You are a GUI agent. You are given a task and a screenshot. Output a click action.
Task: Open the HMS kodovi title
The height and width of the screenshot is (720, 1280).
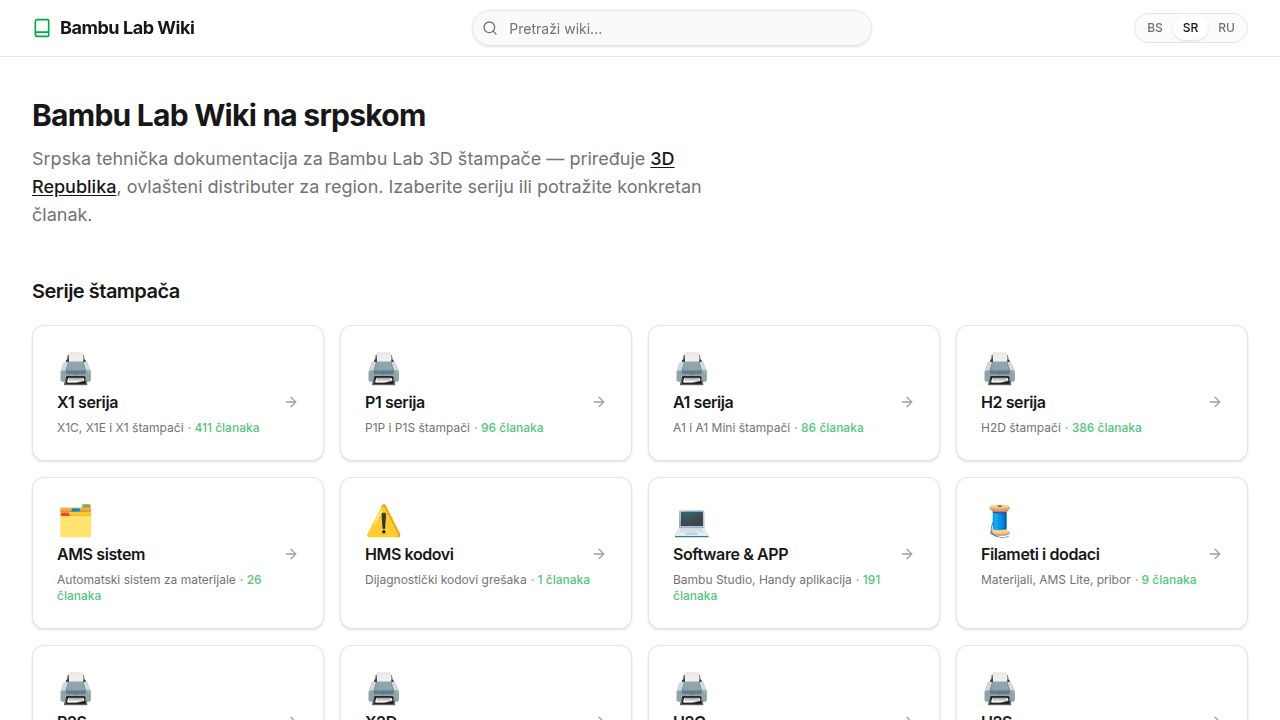(x=410, y=554)
